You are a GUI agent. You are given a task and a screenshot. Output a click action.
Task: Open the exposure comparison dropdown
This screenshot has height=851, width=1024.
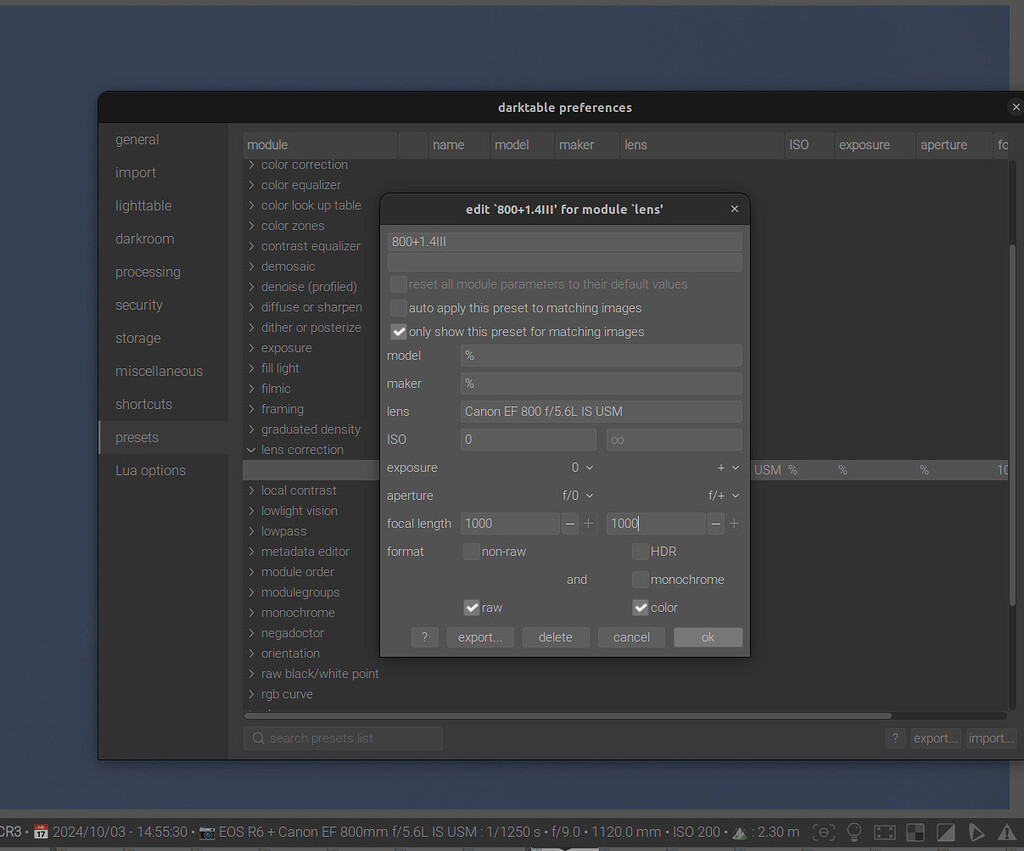590,467
